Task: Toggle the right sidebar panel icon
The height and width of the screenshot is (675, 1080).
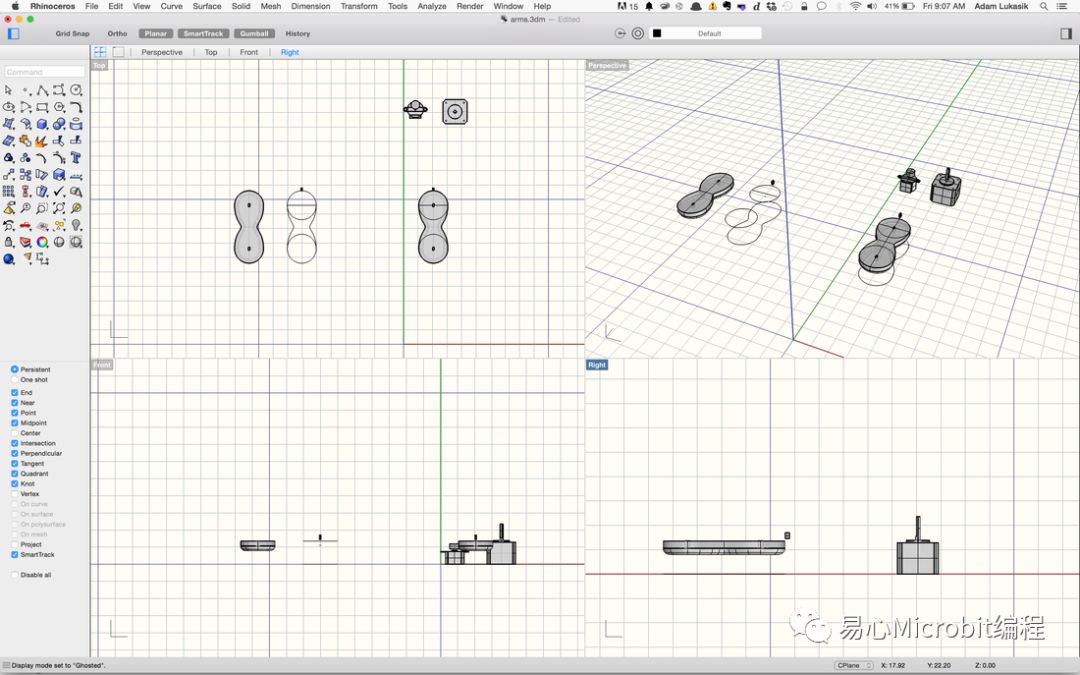Action: point(1066,33)
